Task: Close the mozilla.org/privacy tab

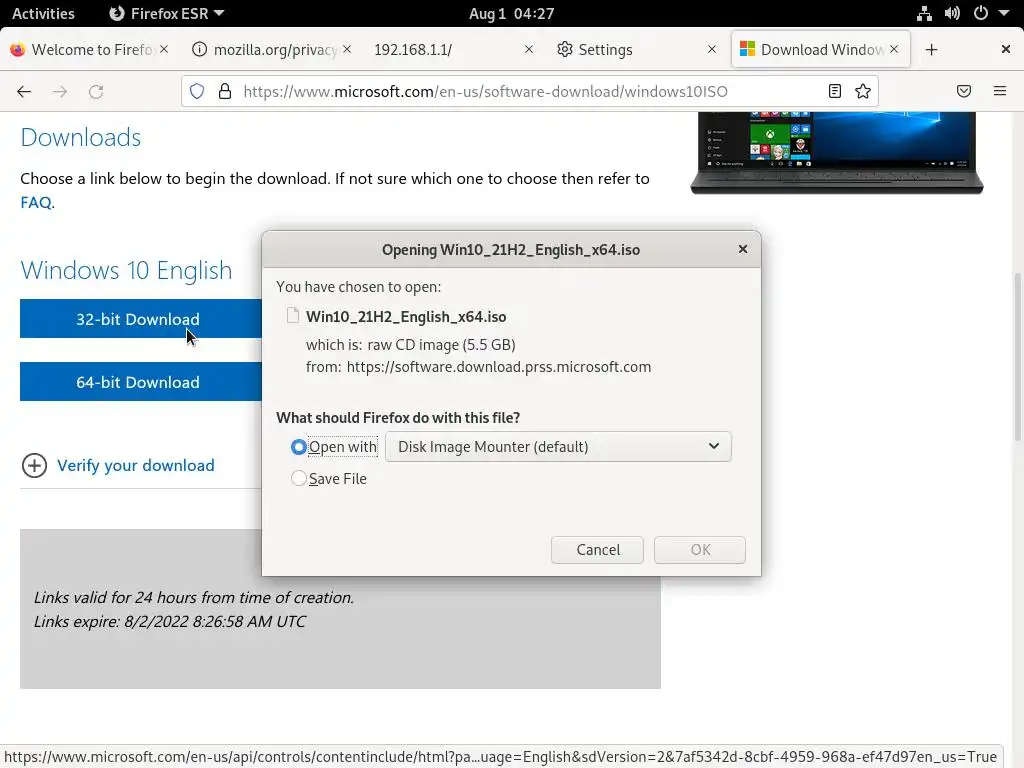Action: tap(347, 49)
